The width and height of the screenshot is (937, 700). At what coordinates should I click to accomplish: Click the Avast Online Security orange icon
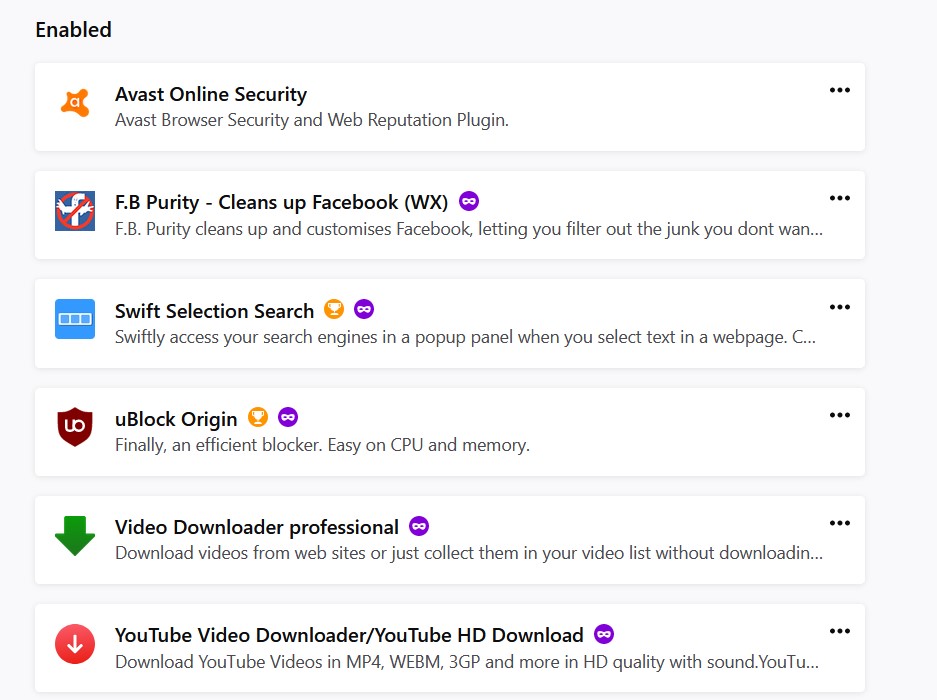pos(75,103)
